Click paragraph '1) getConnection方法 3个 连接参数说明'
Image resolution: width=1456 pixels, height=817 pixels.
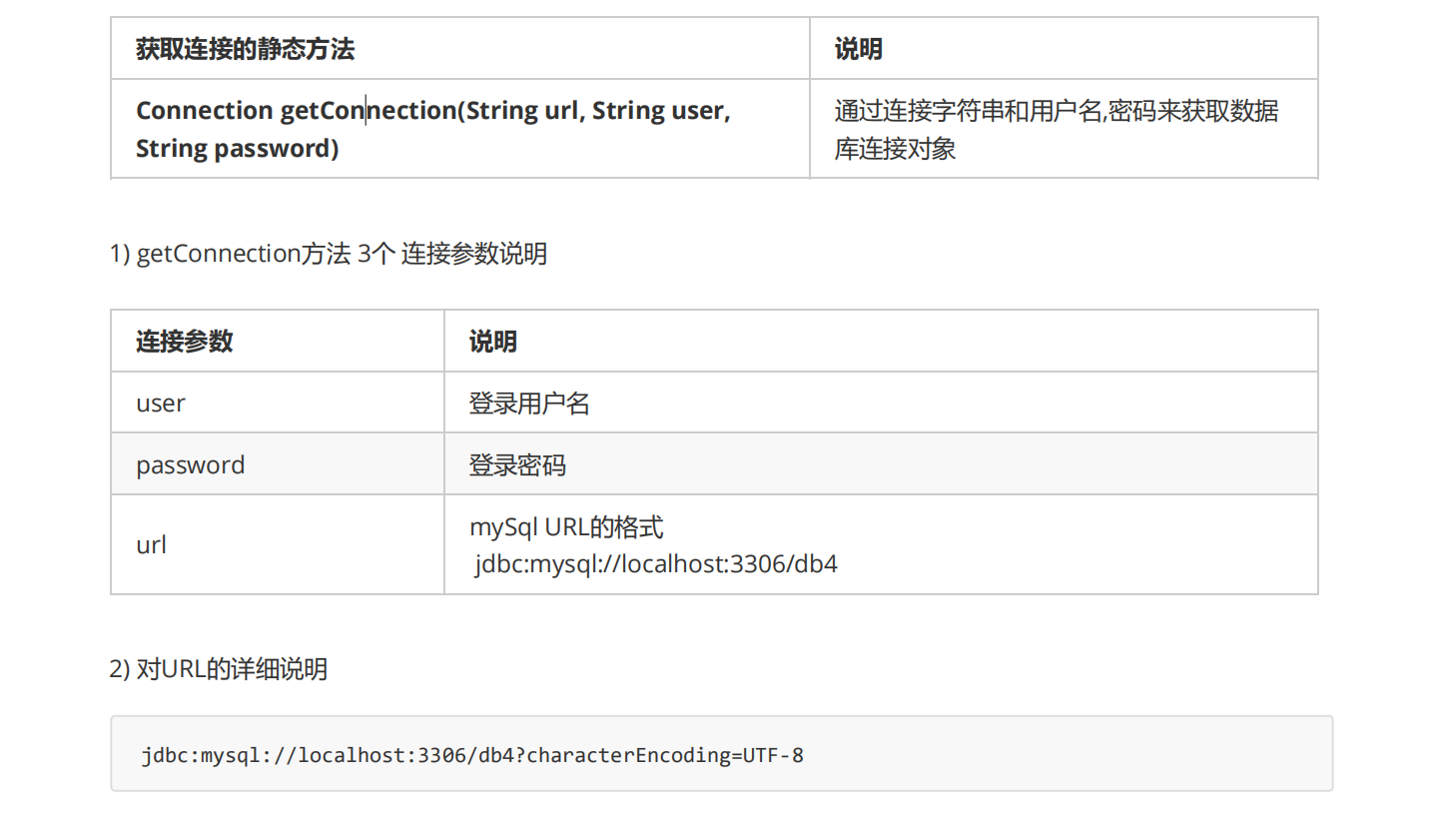(328, 254)
